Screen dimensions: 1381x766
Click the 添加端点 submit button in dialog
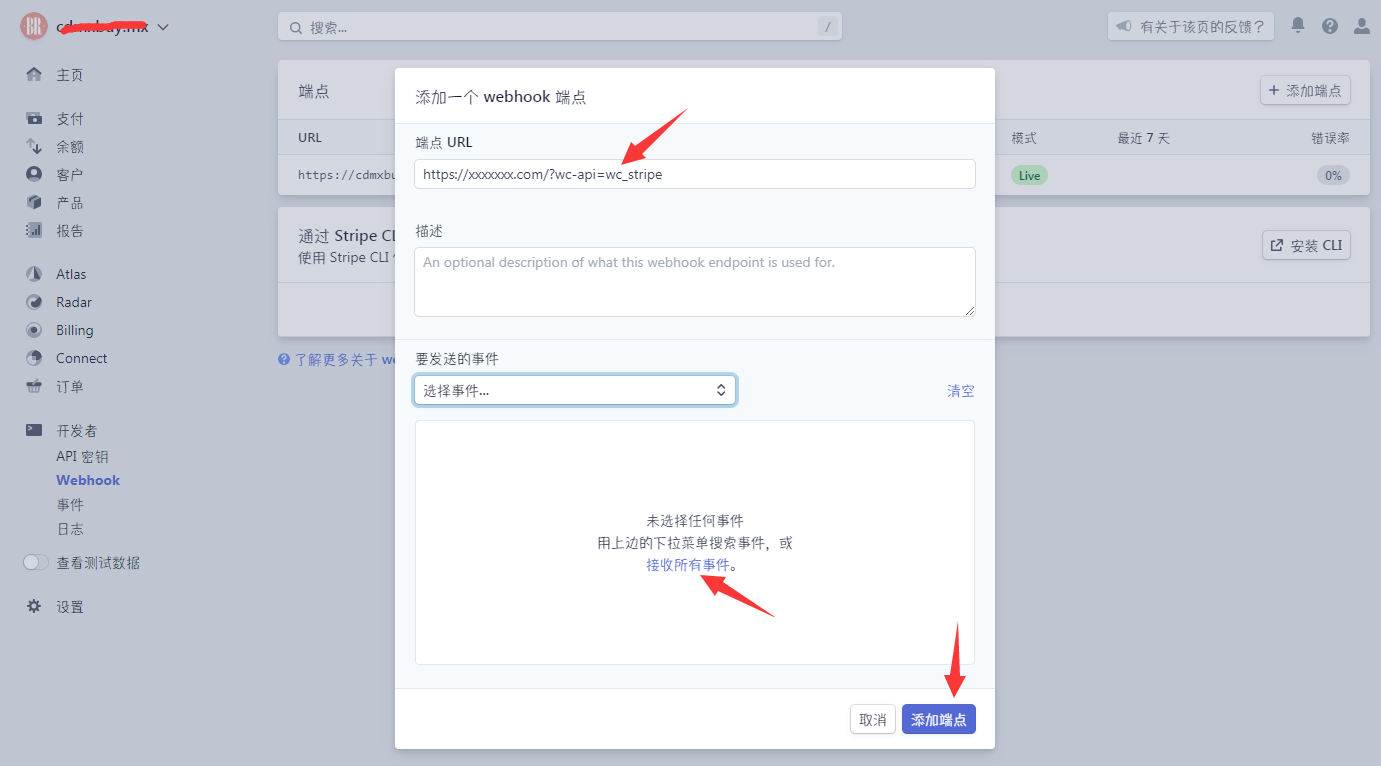pyautogui.click(x=939, y=719)
